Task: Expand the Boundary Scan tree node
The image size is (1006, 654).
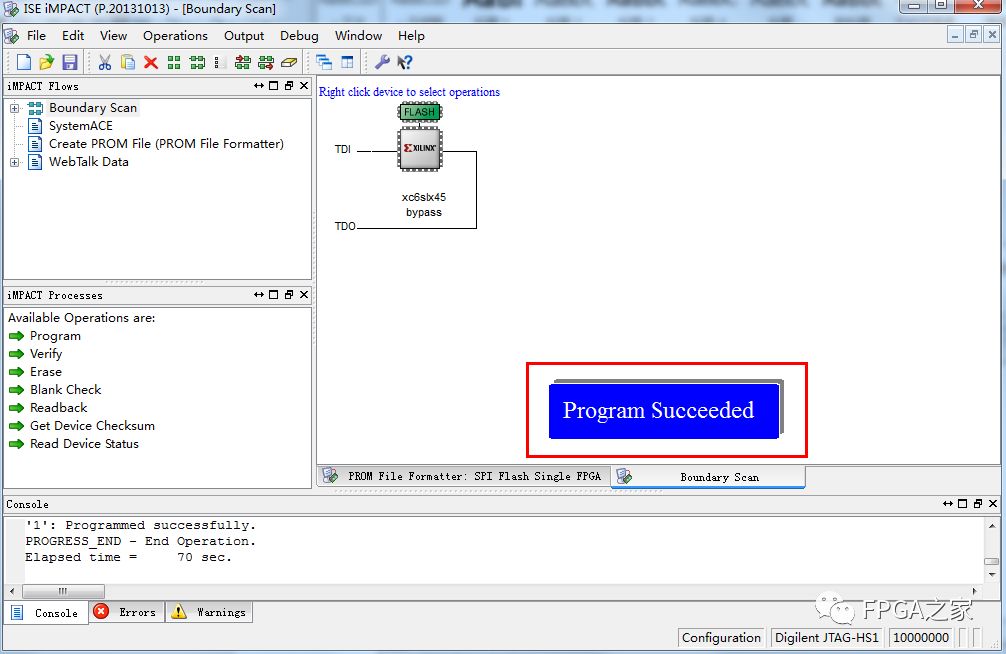Action: [x=14, y=108]
